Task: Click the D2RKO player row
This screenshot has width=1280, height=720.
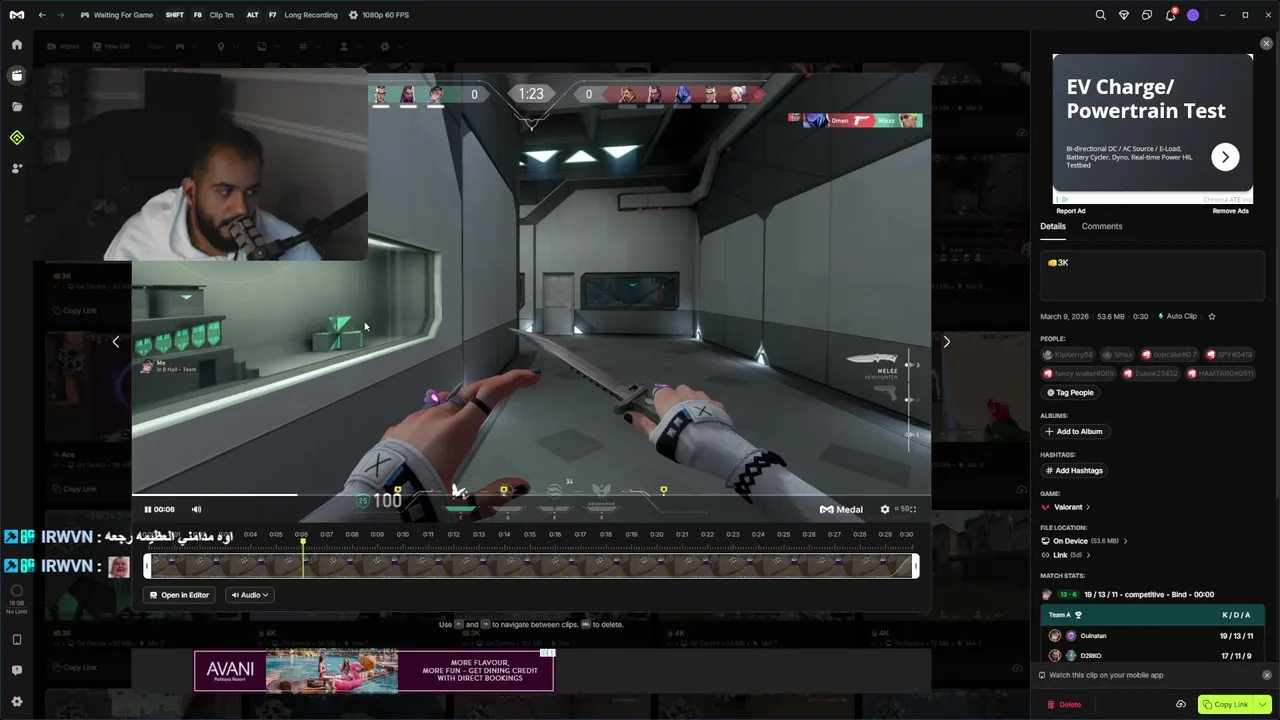Action: pos(1153,656)
